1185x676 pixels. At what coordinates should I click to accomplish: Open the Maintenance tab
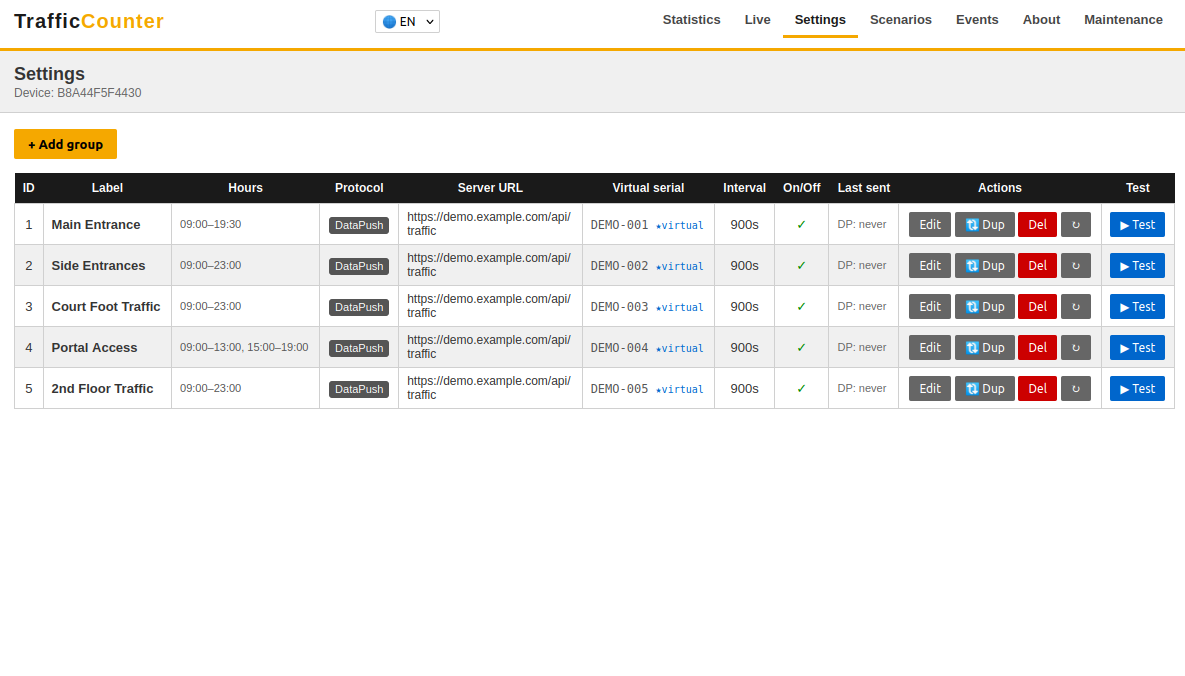[1123, 20]
